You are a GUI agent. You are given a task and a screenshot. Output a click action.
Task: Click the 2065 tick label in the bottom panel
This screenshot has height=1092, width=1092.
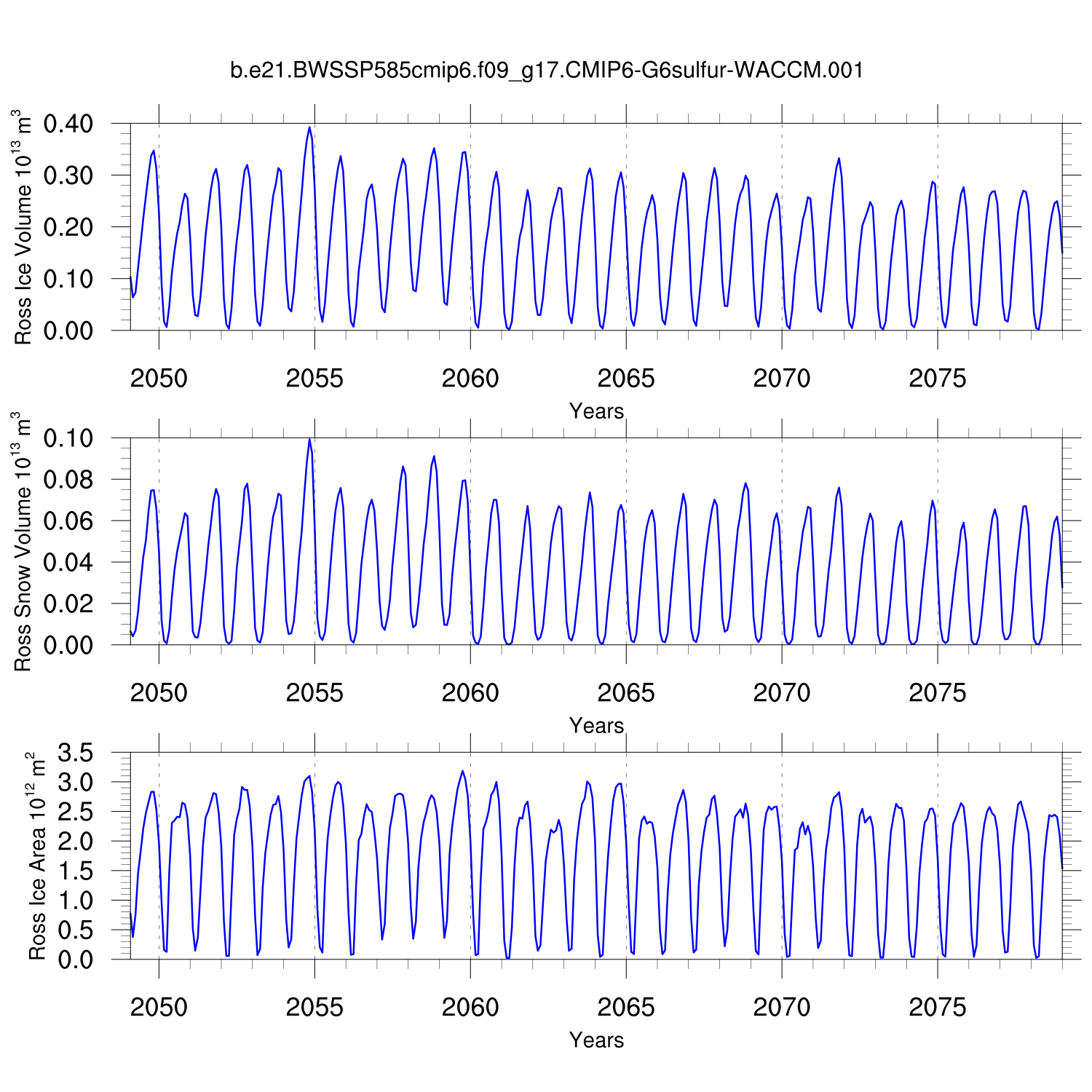click(626, 1008)
